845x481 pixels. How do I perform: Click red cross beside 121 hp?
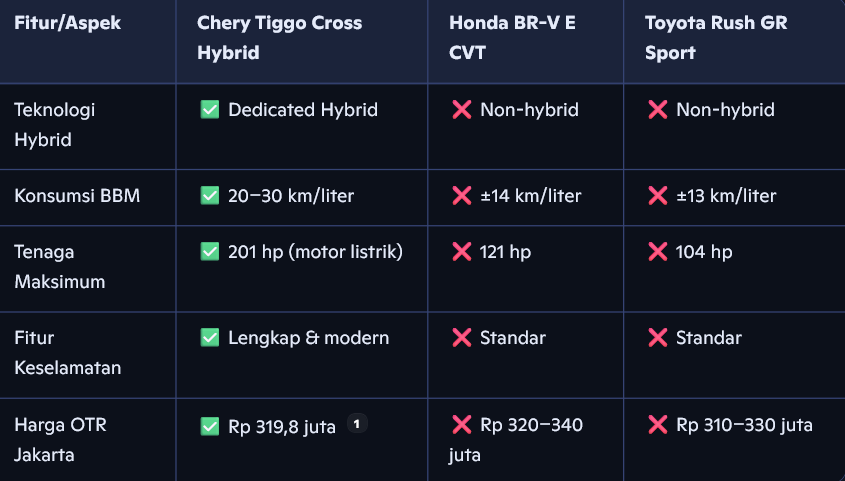pos(461,252)
